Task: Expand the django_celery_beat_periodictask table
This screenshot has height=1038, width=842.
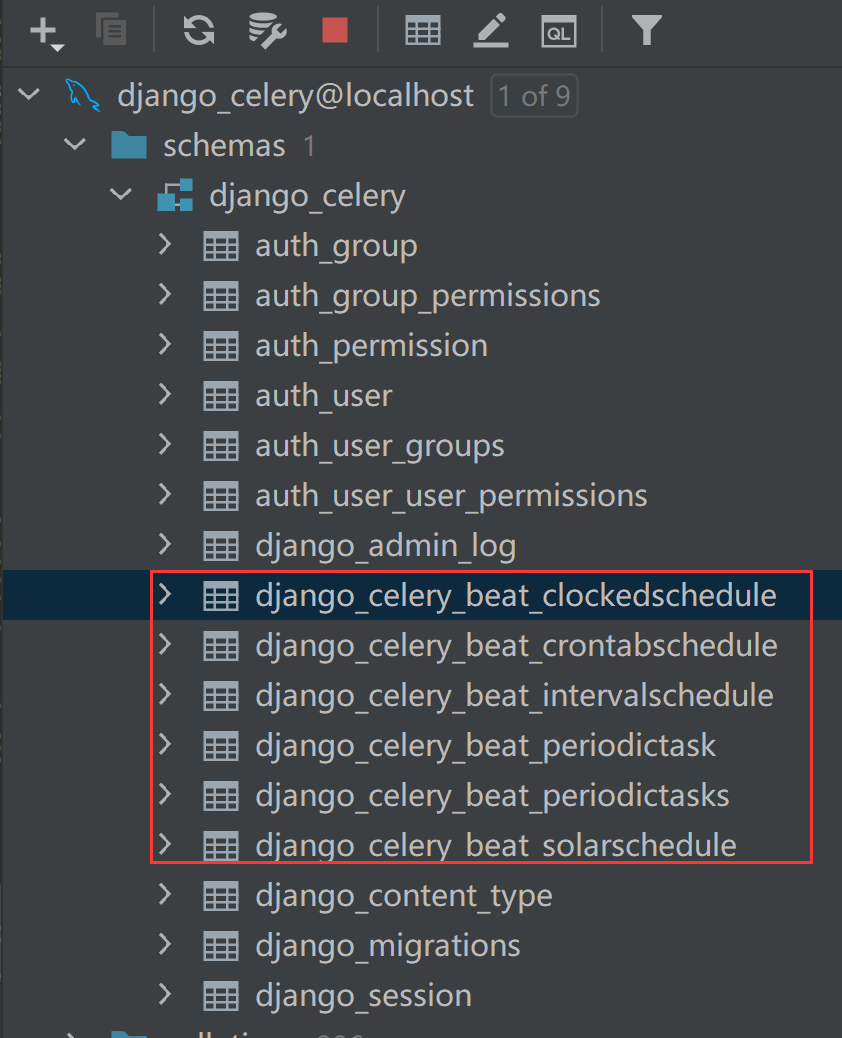Action: tap(166, 745)
